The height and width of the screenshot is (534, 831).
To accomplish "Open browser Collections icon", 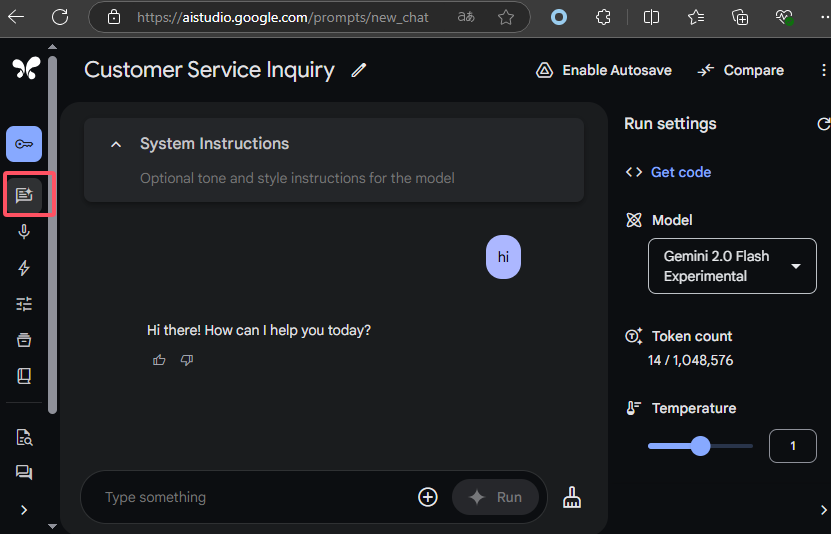I will coord(740,17).
